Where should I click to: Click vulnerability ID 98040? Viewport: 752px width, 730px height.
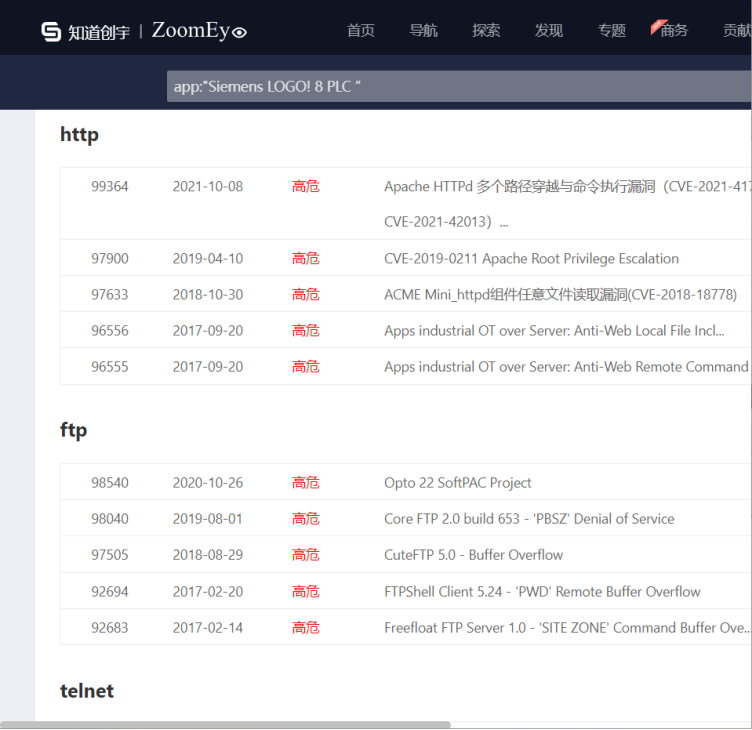(x=110, y=518)
